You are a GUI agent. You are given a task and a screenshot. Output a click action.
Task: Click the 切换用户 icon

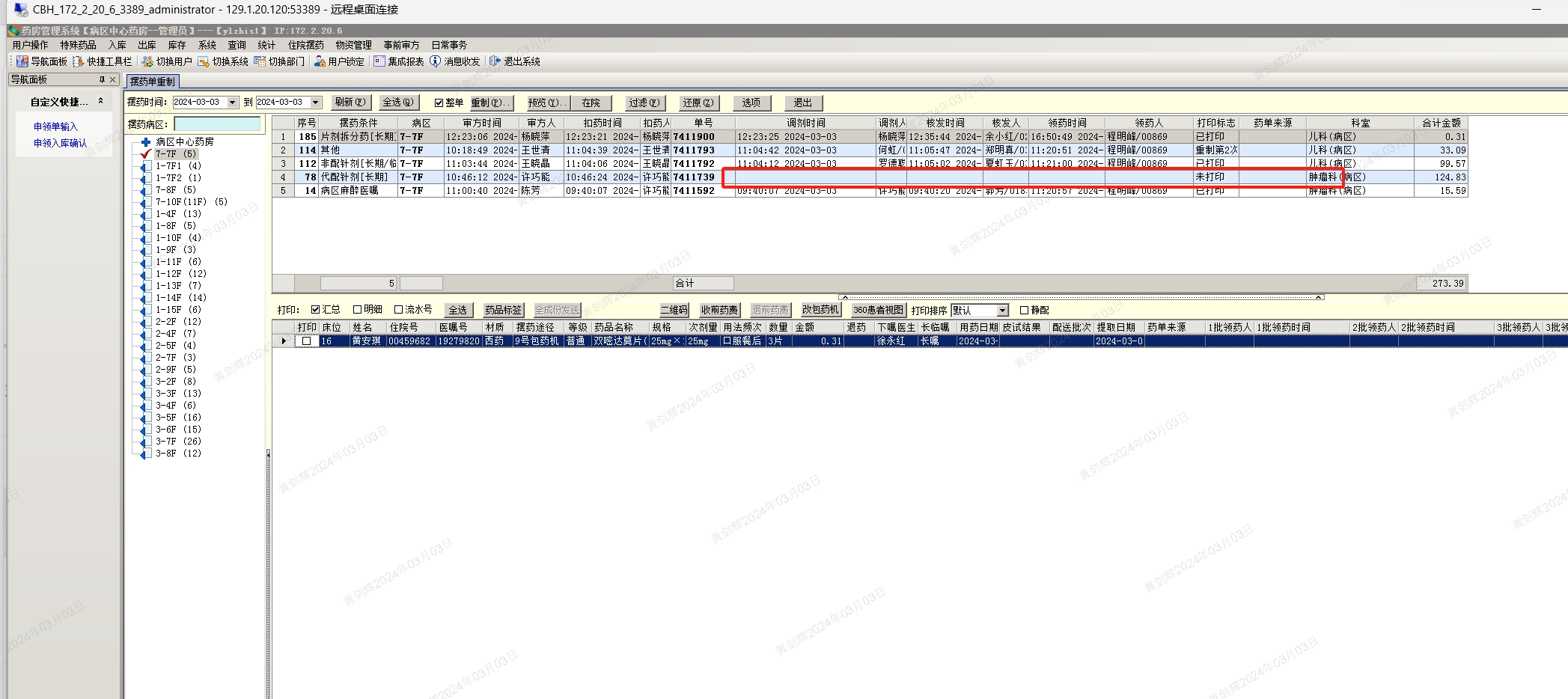coord(147,61)
